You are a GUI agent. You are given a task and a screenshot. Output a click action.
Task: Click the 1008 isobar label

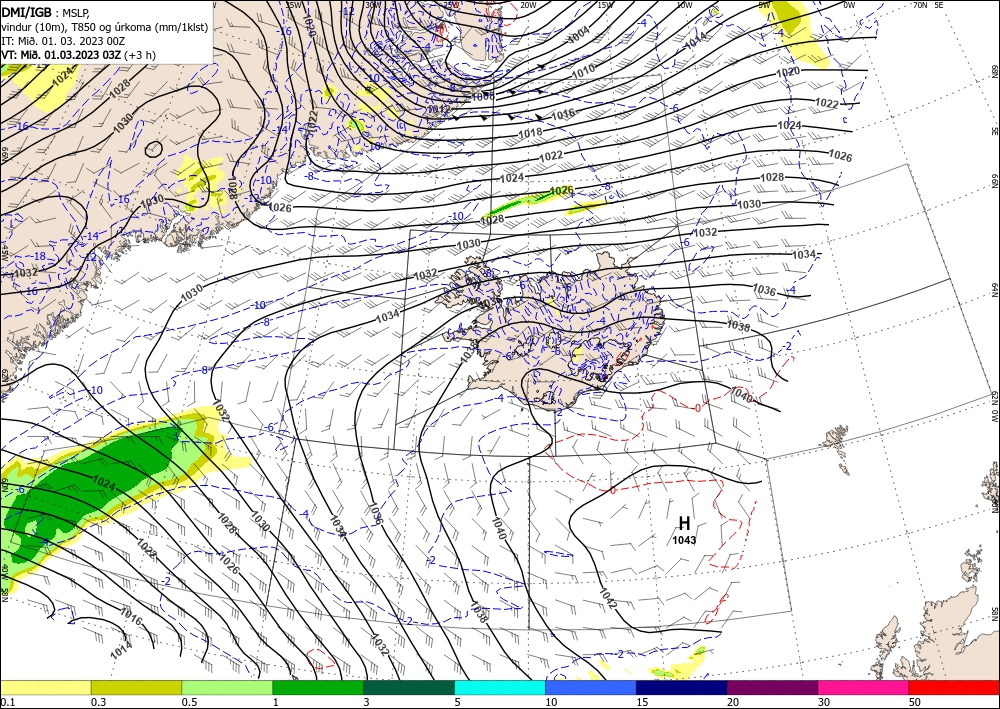point(482,97)
